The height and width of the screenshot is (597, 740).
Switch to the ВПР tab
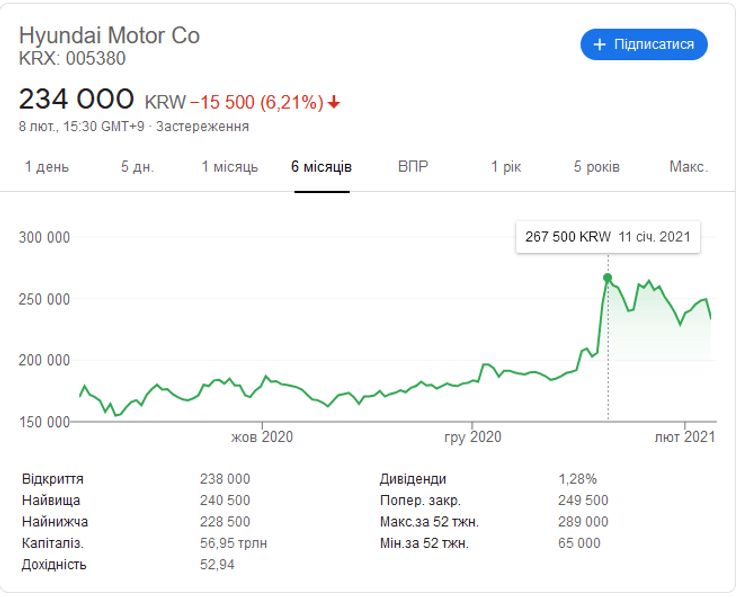[x=413, y=167]
